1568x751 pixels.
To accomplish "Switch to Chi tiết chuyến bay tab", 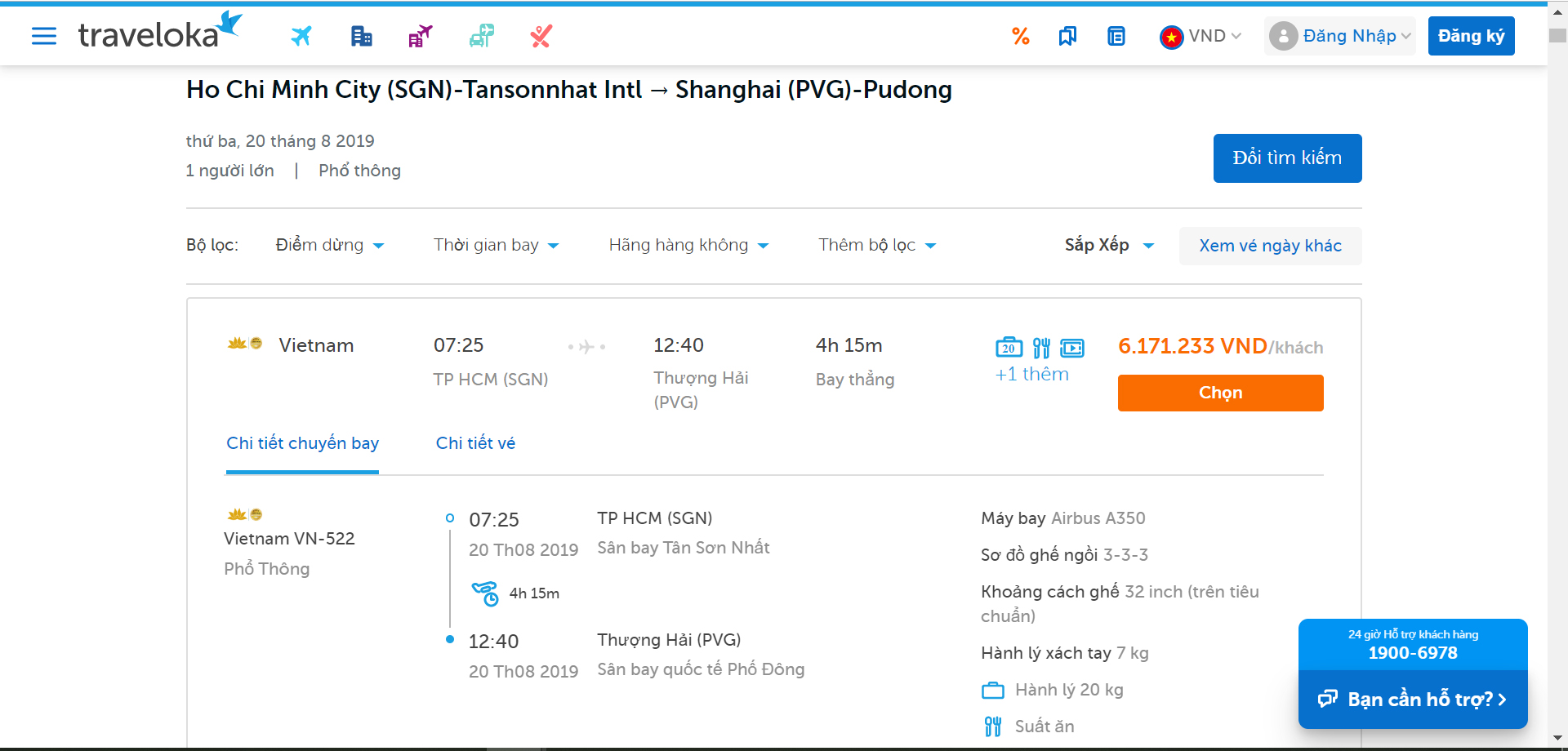I will (302, 443).
